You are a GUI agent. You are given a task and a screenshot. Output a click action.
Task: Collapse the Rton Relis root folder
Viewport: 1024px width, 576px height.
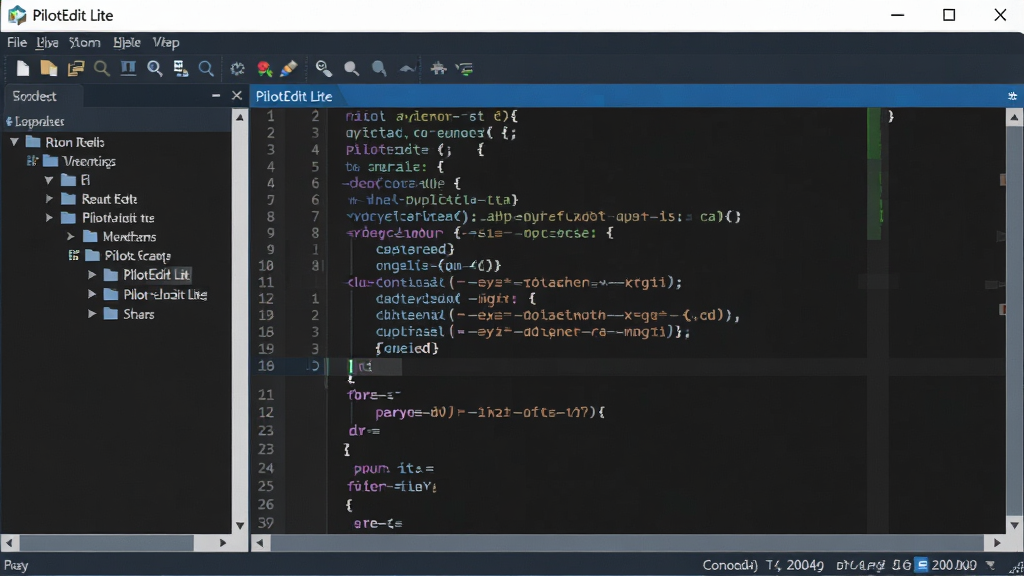[x=14, y=142]
